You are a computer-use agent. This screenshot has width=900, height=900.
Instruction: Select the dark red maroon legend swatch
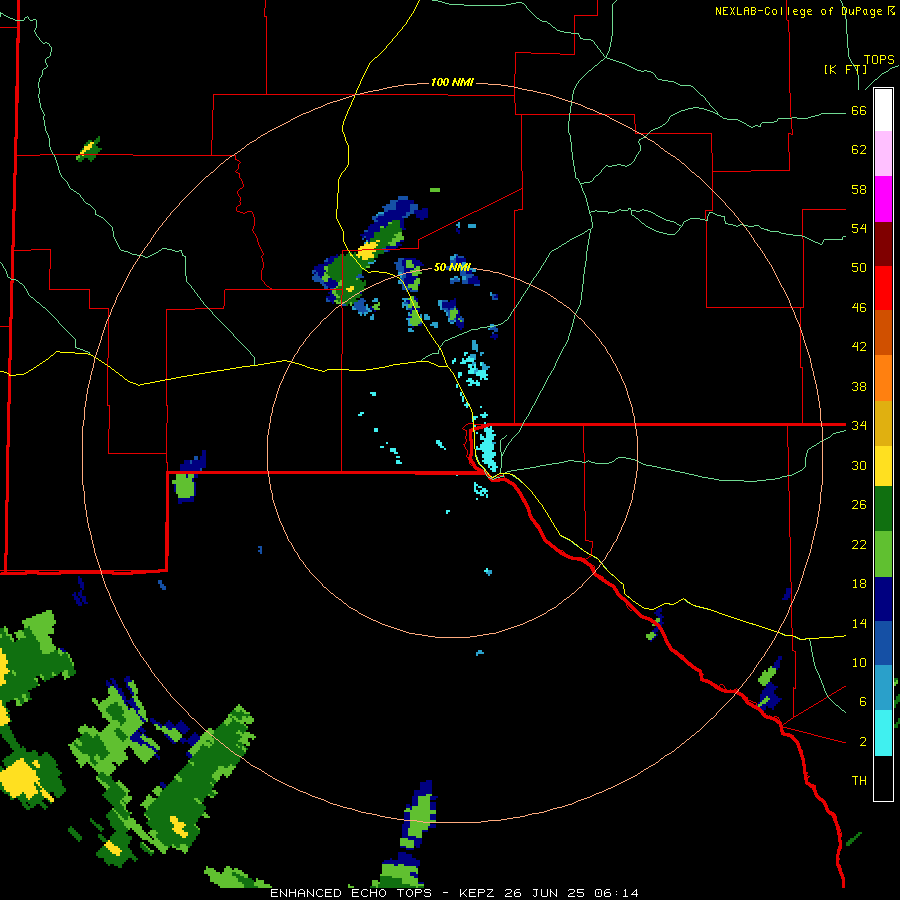coord(883,244)
